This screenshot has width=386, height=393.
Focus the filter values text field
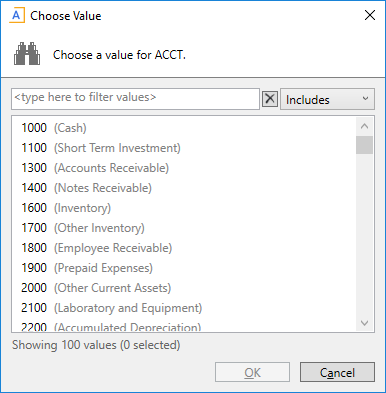[135, 99]
